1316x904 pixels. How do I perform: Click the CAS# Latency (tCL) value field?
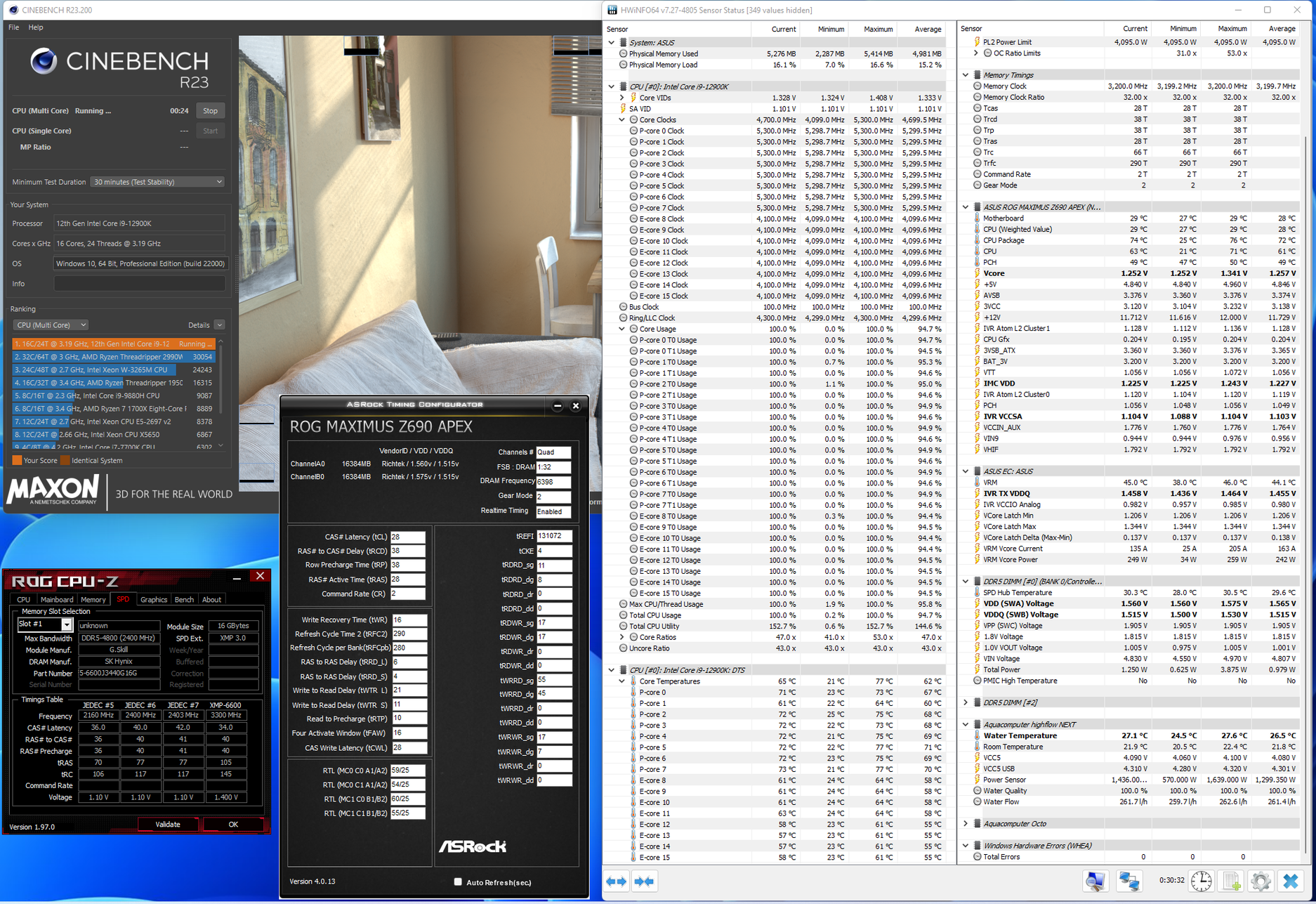click(x=408, y=537)
